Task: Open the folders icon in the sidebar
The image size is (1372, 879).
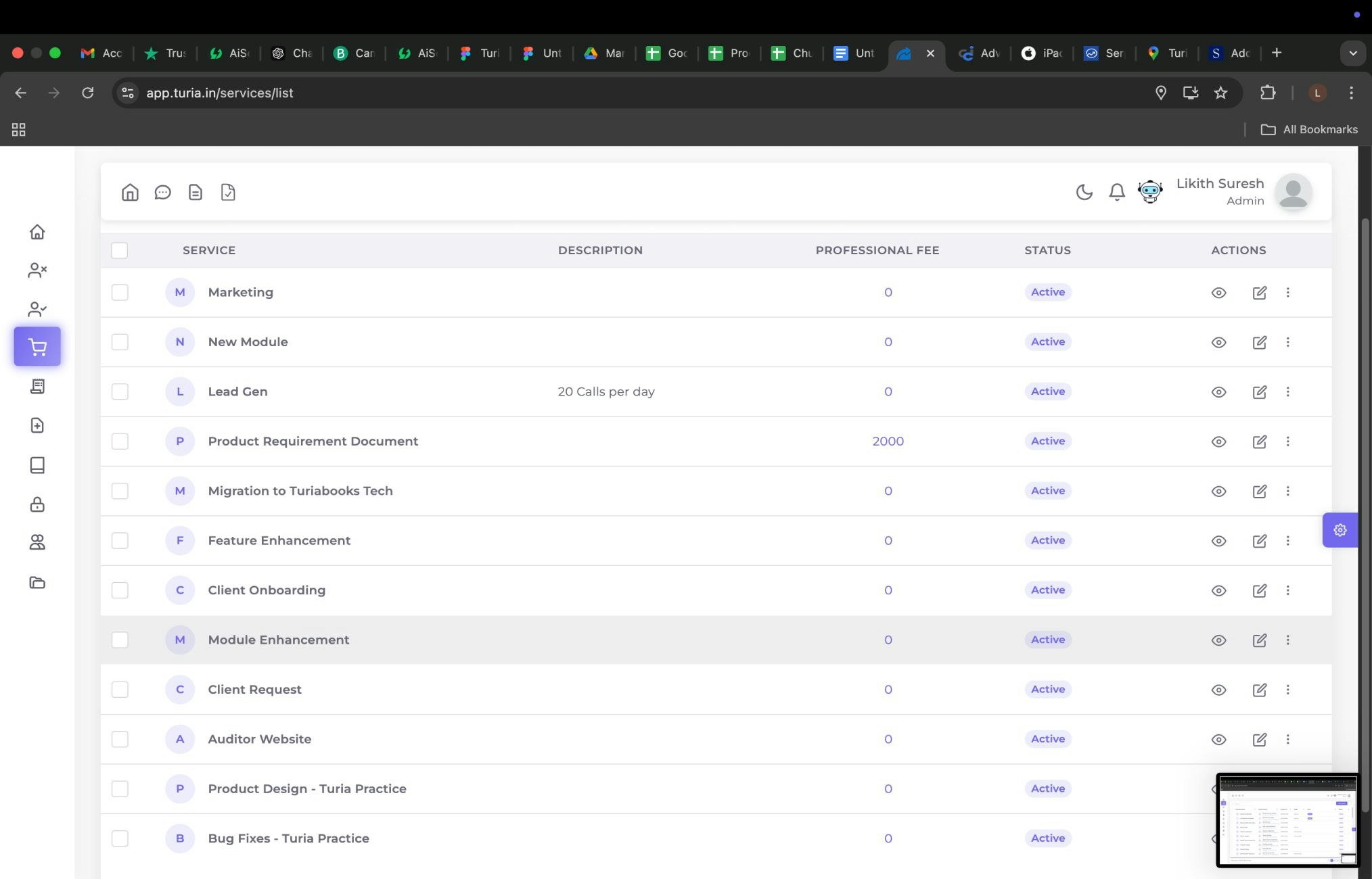Action: 37,582
